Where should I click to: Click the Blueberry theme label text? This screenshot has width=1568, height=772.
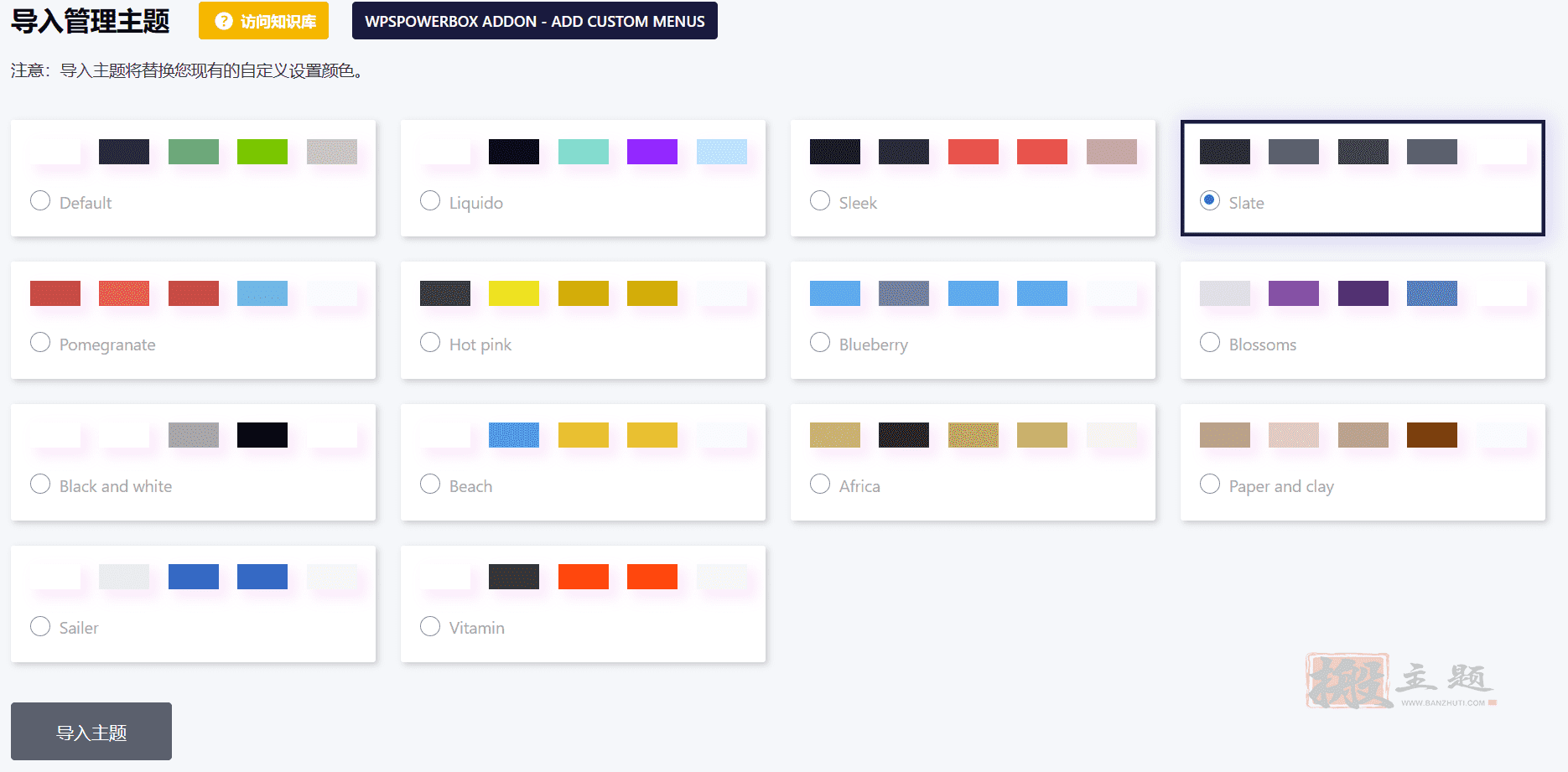[874, 345]
